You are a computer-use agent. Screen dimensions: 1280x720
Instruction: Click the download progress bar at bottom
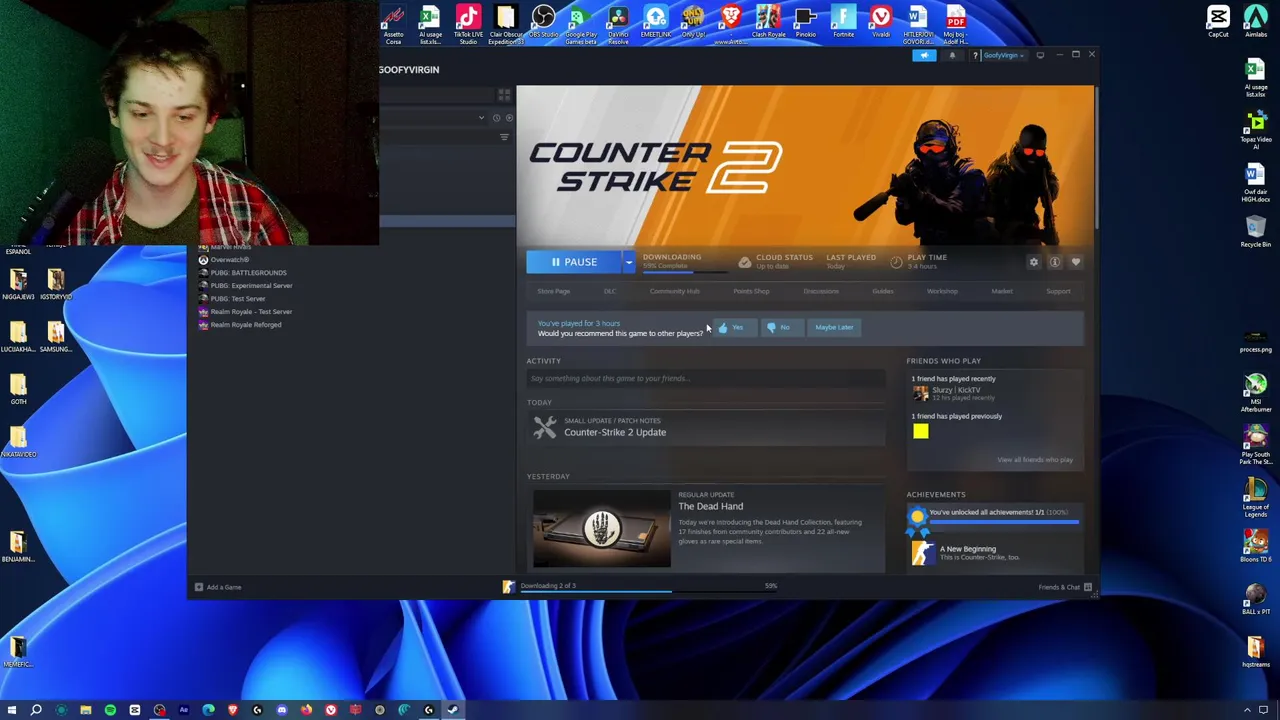pos(648,591)
